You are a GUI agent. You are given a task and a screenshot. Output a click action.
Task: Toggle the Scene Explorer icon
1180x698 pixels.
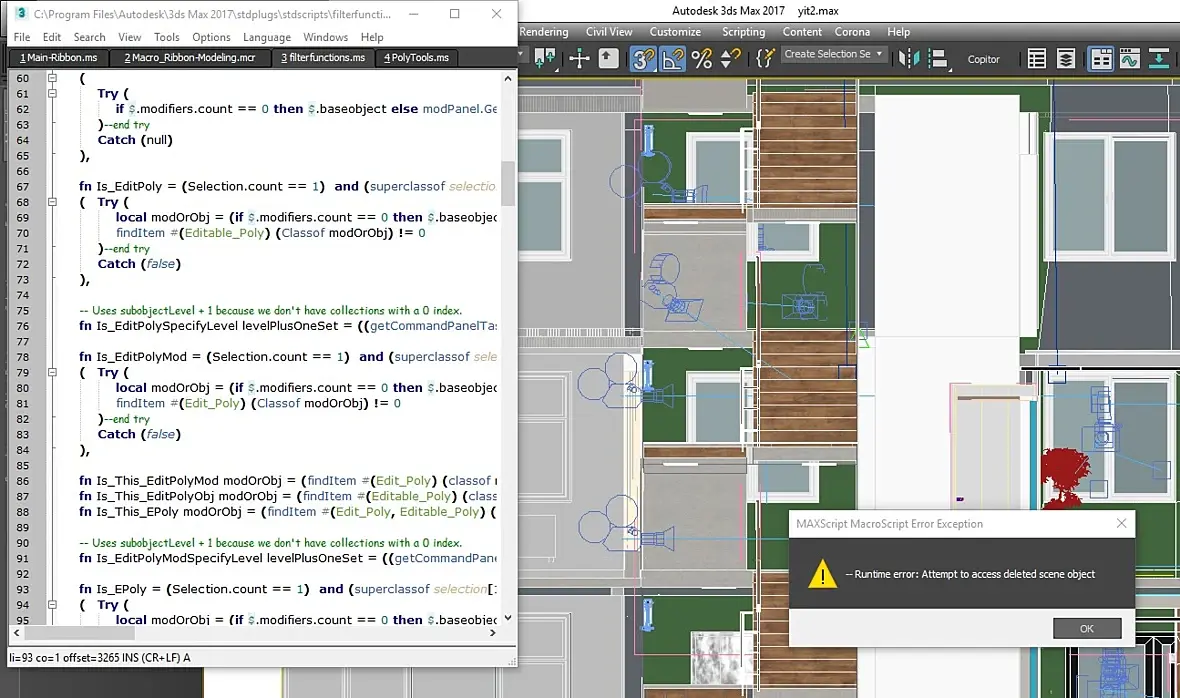[x=1037, y=59]
